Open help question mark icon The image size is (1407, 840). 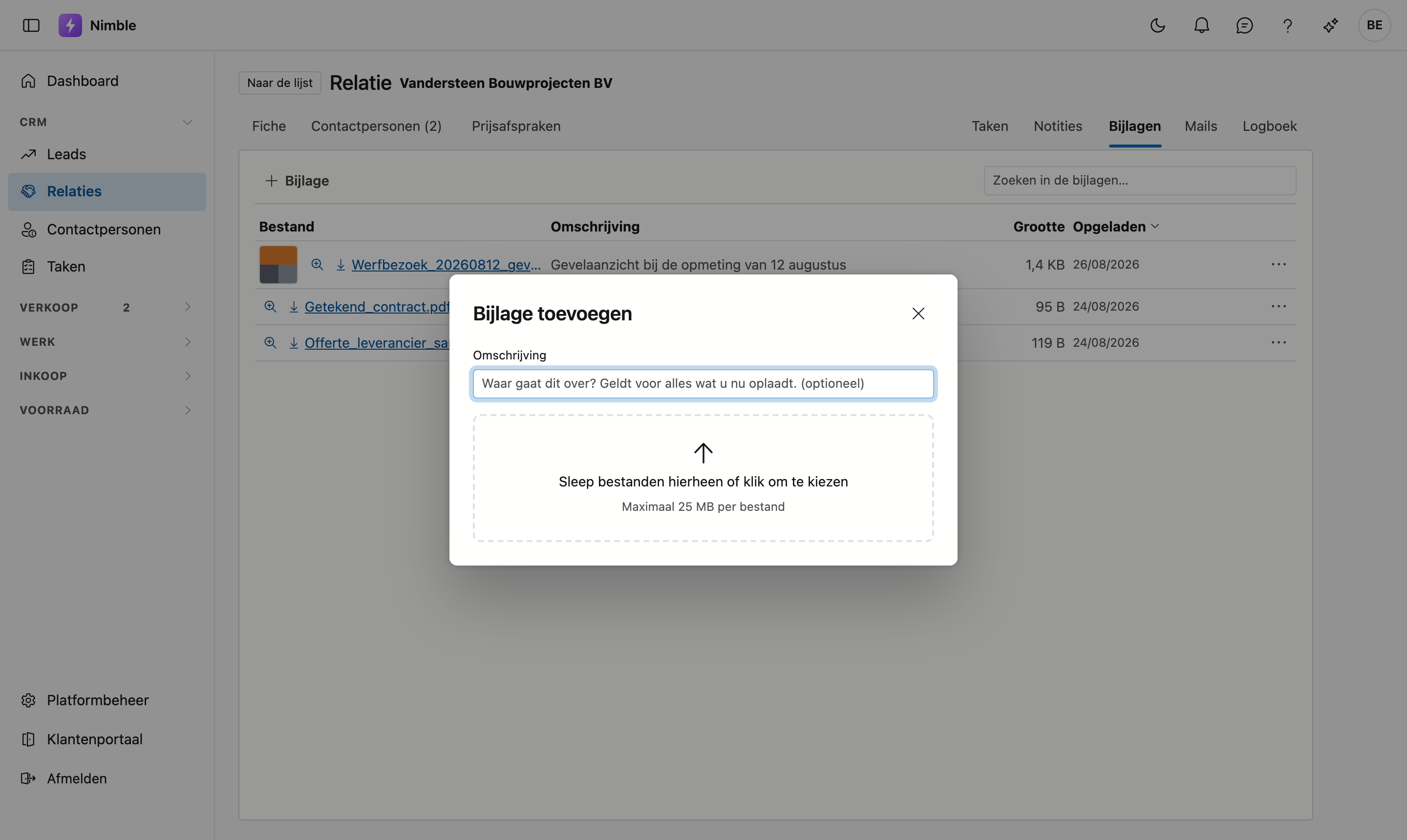tap(1287, 25)
